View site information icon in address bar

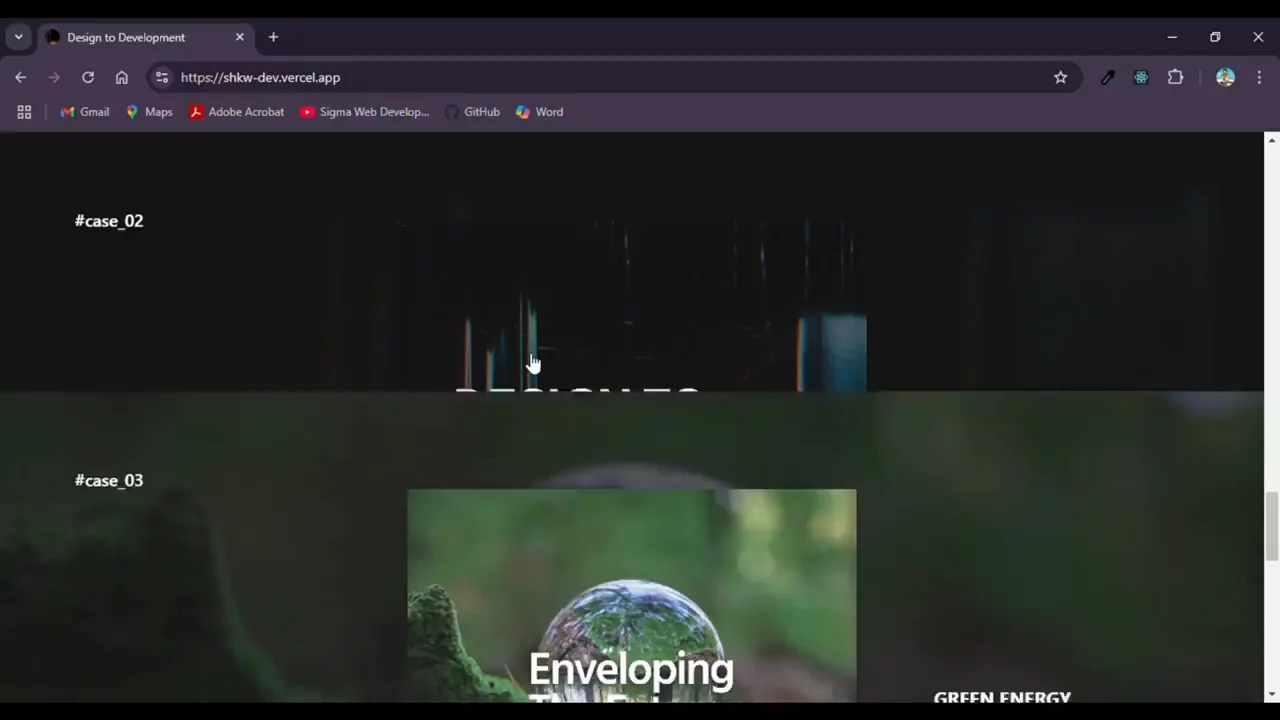162,77
